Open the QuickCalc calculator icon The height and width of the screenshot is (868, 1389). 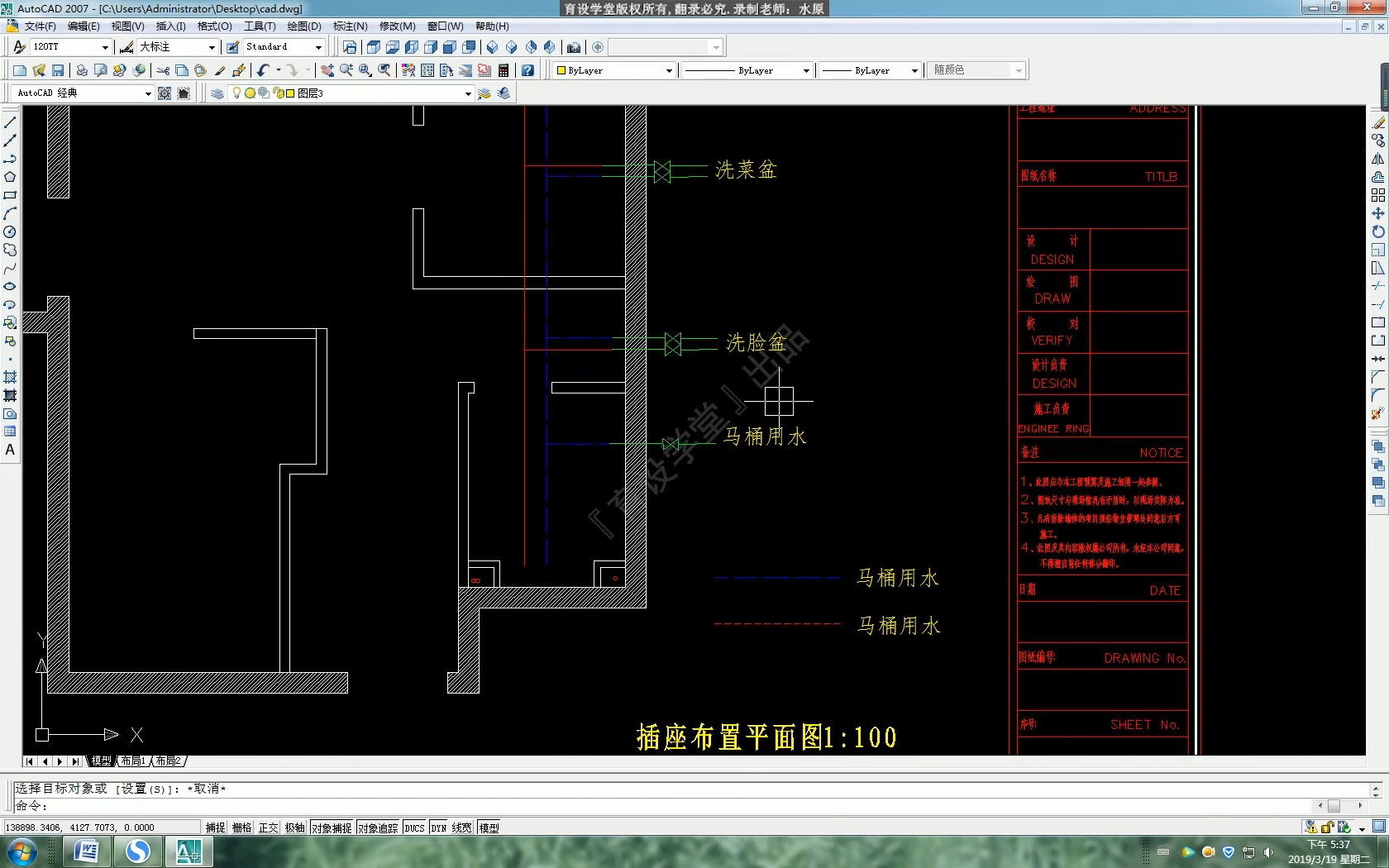(504, 70)
